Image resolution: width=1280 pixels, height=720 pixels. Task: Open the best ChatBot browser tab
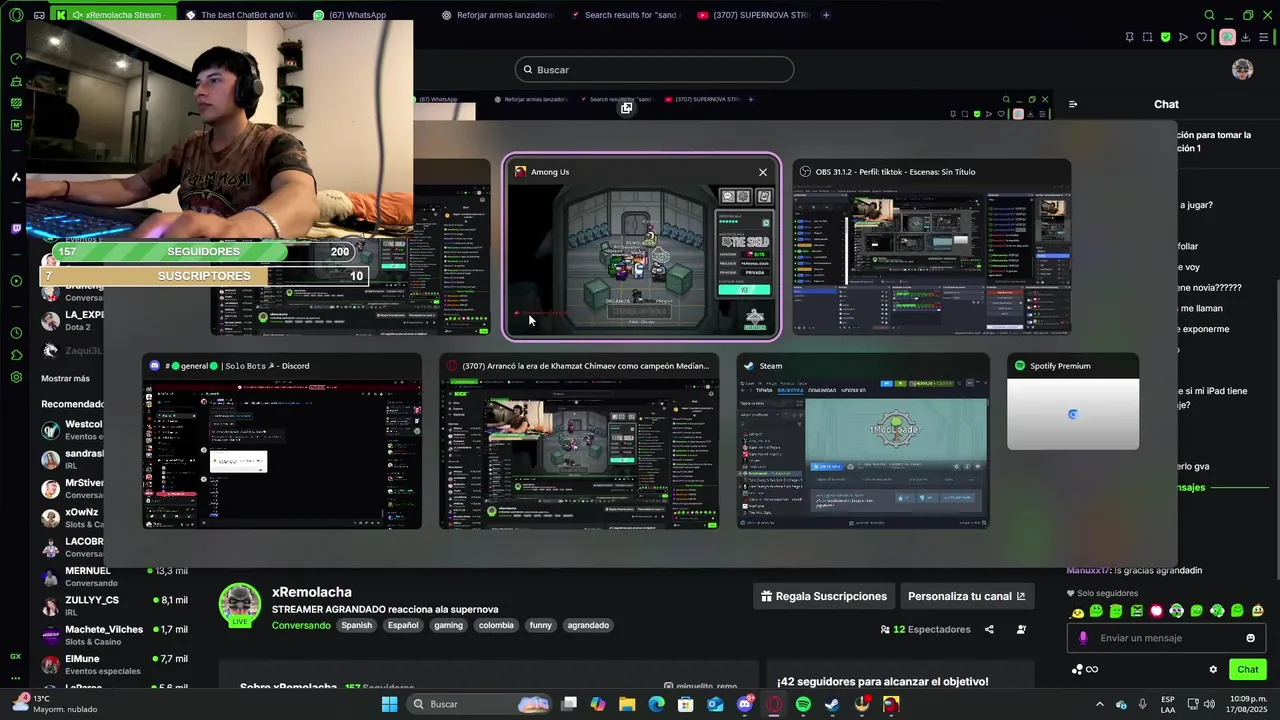click(x=240, y=15)
